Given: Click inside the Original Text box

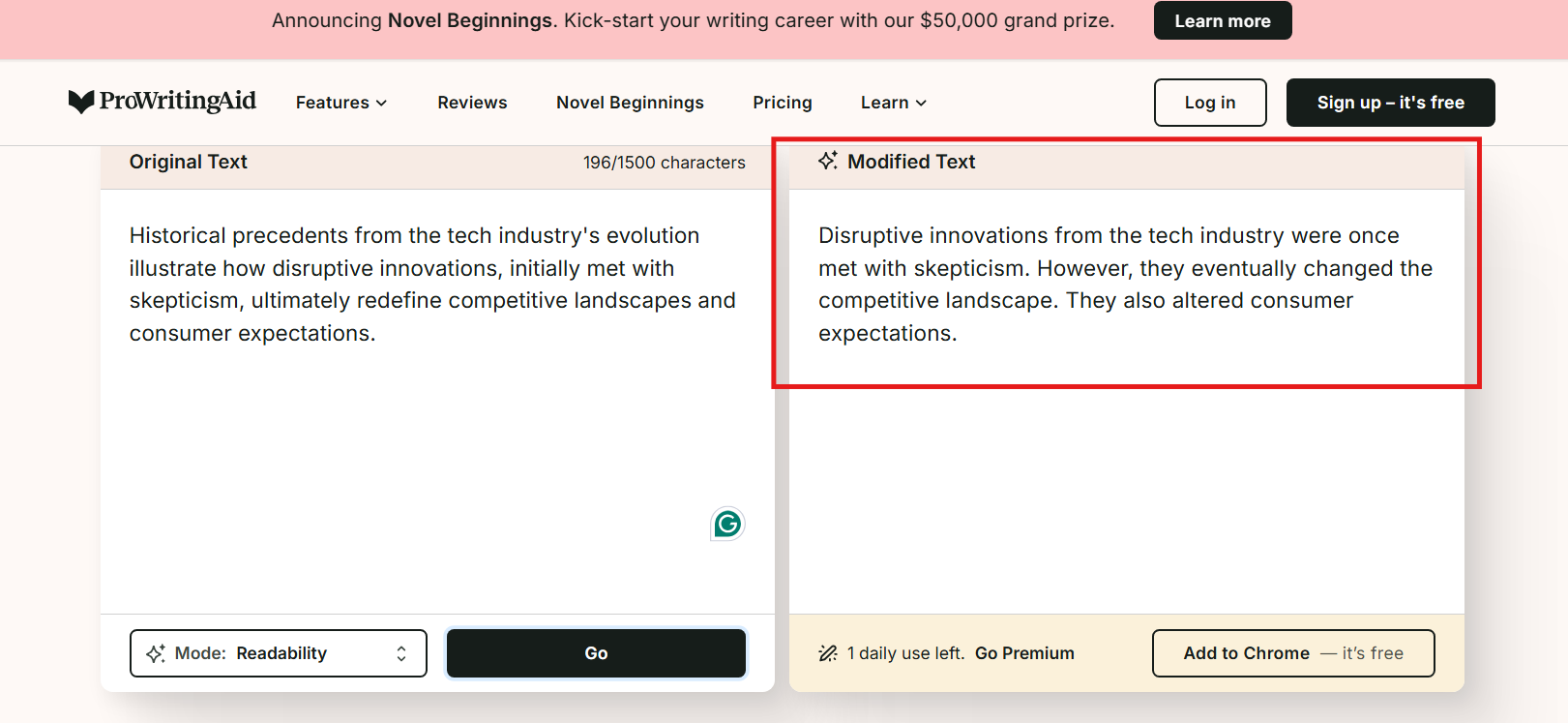Looking at the screenshot, I should [435, 436].
